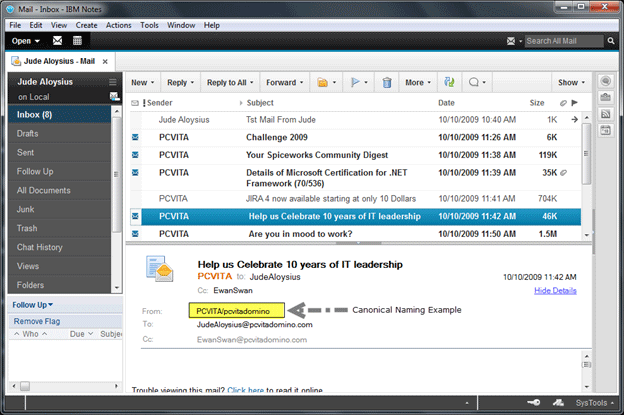The width and height of the screenshot is (624, 416).
Task: Click the Move to Folder icon
Action: [322, 82]
